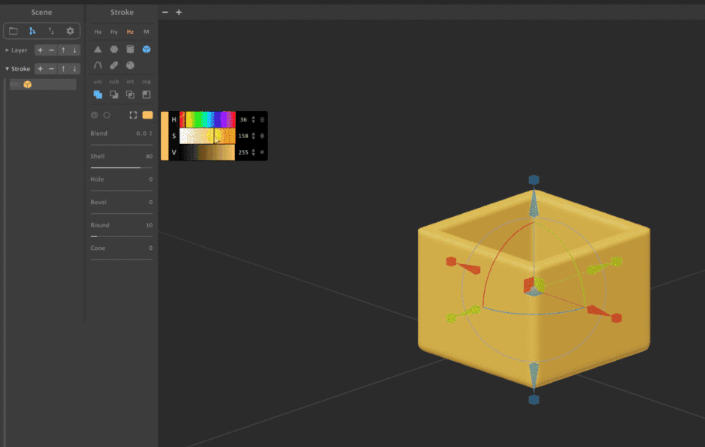Click the intersect boolean mode icon
The width and height of the screenshot is (705, 447).
[x=130, y=94]
